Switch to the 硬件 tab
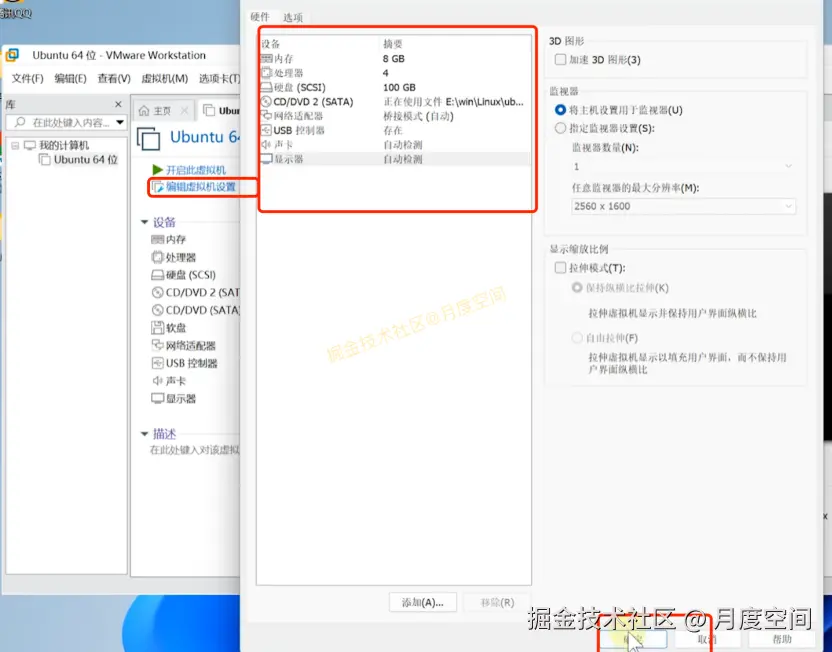The image size is (832, 652). point(260,17)
